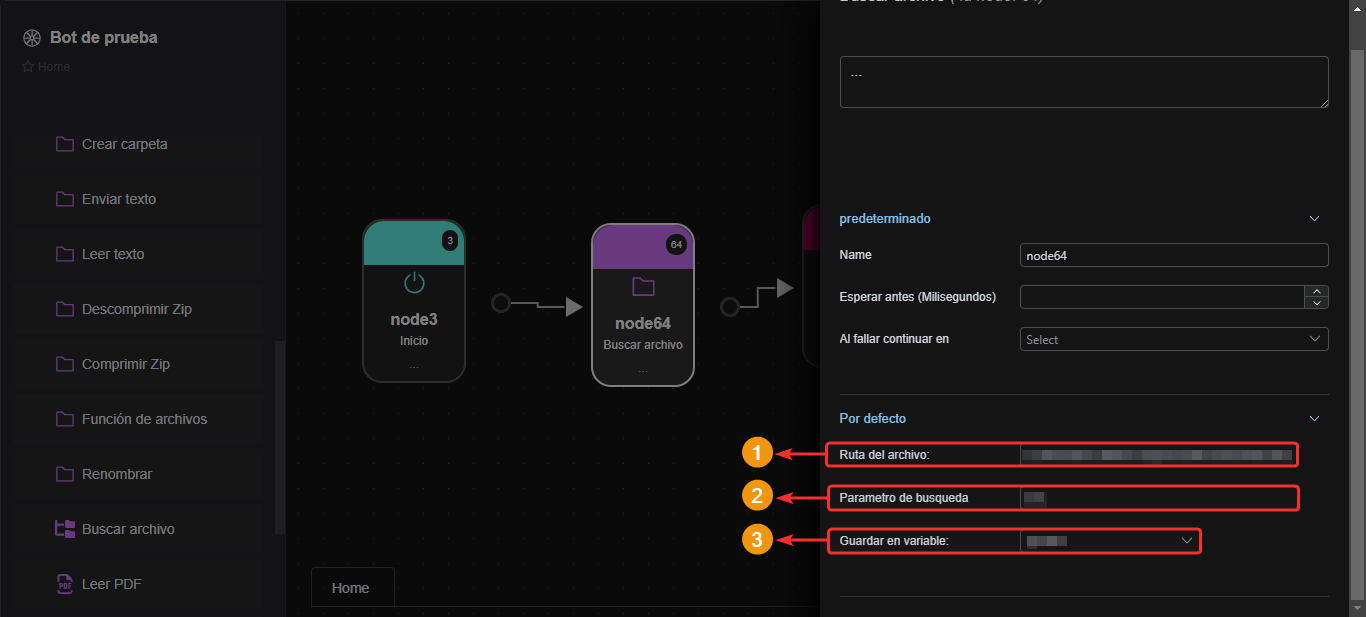Click into the Esperar antes milliseconds field
The height and width of the screenshot is (617, 1366).
click(1162, 297)
